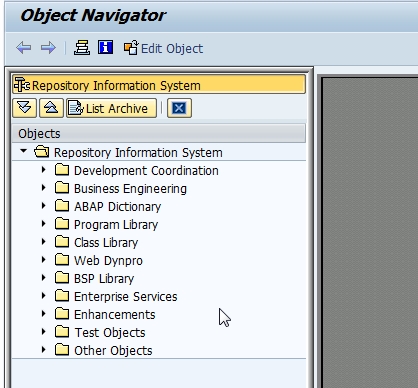Select the Development Coordination label
This screenshot has height=388, width=418.
146,171
